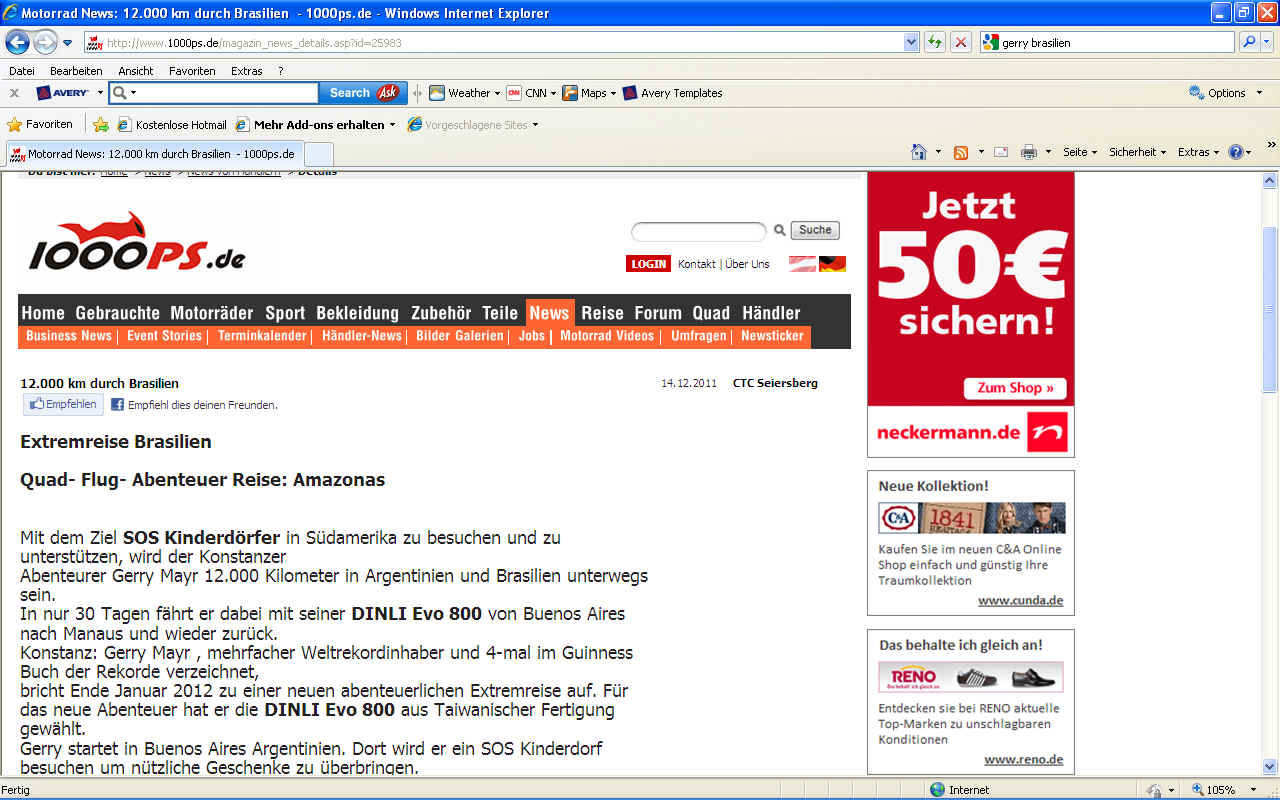Click the blue help question mark icon

point(1236,152)
